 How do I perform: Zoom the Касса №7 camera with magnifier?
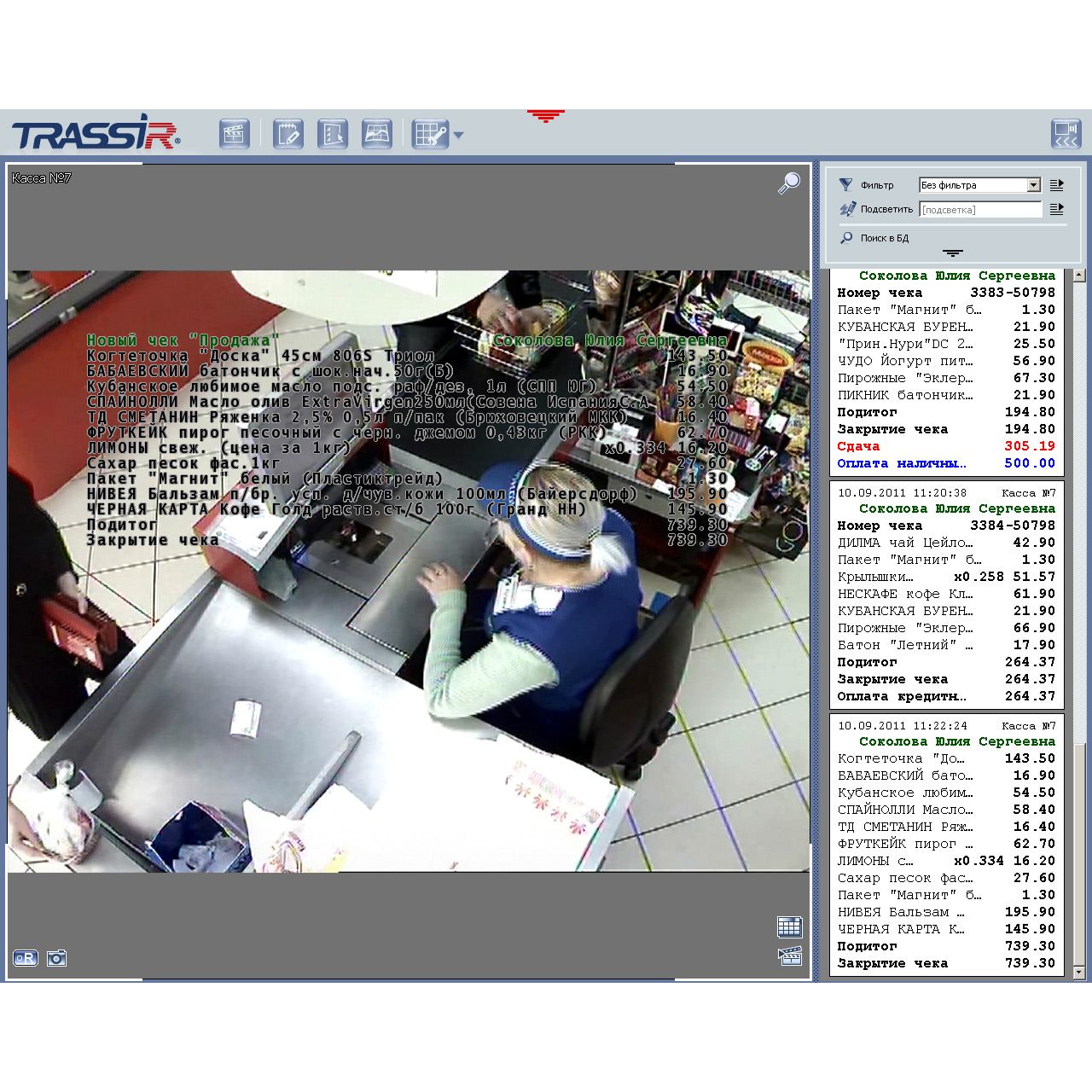coord(789,183)
